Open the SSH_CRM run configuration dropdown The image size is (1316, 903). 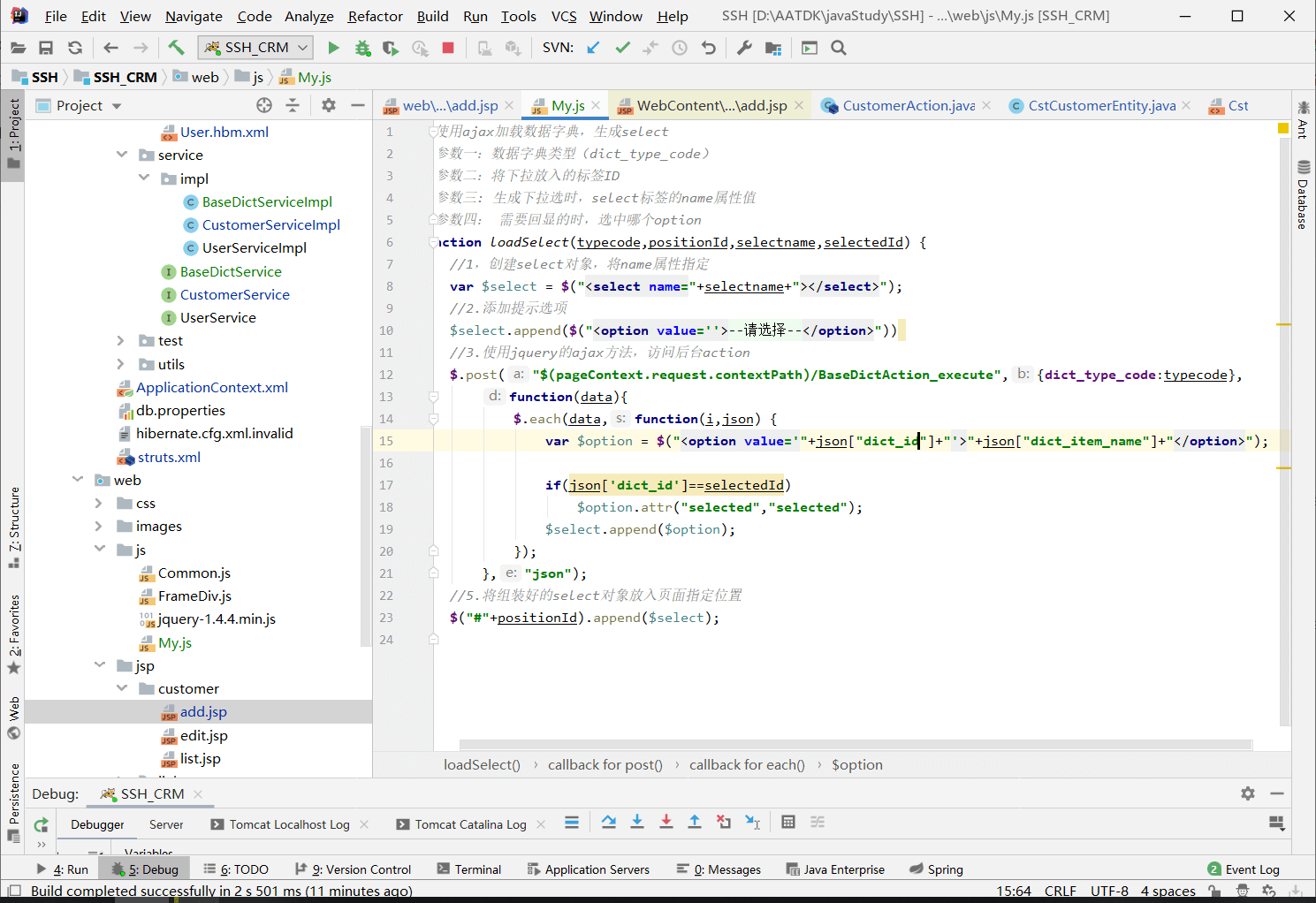tap(256, 48)
